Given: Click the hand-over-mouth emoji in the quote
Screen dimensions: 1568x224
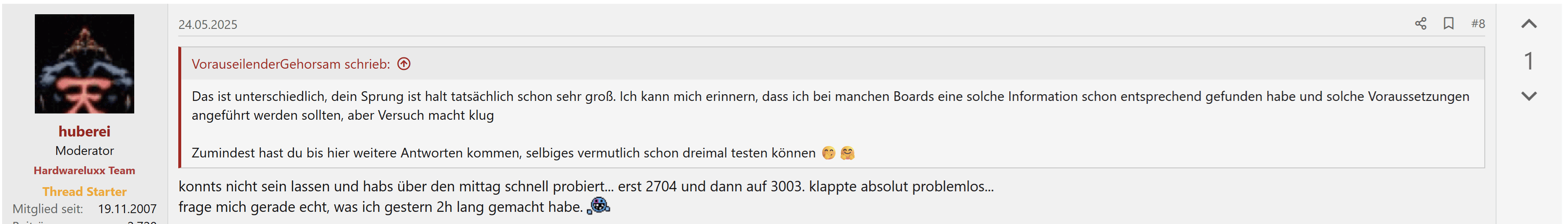Looking at the screenshot, I should (828, 153).
